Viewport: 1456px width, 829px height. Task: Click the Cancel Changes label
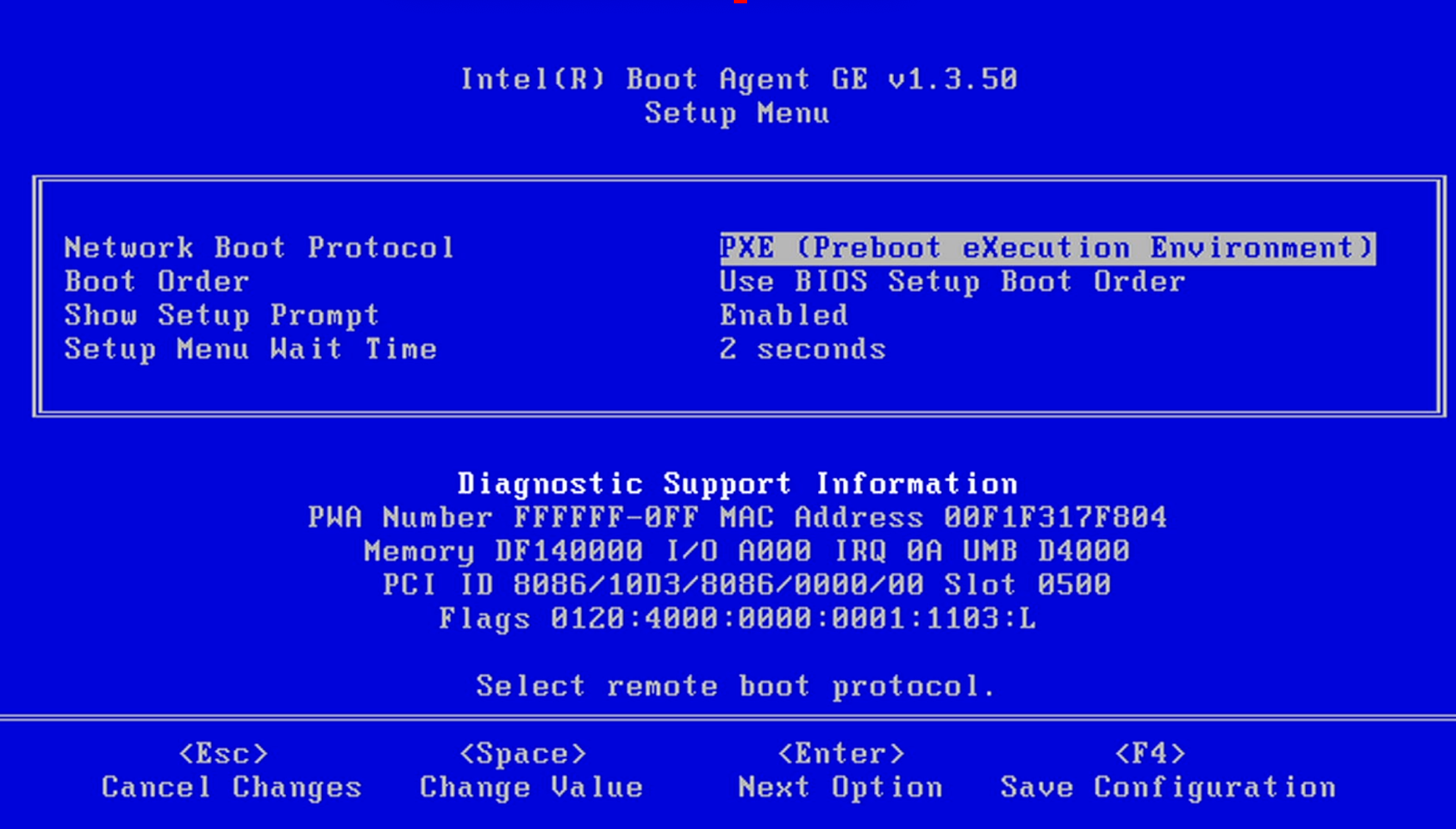pyautogui.click(x=232, y=787)
